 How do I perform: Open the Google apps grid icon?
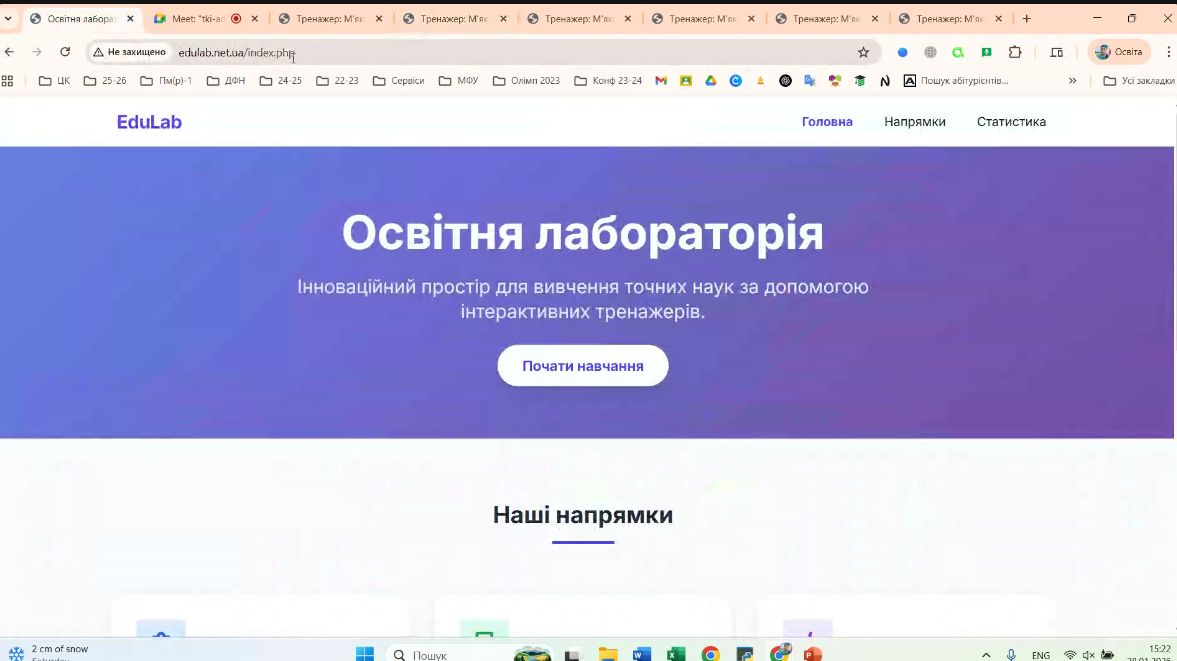pos(8,81)
